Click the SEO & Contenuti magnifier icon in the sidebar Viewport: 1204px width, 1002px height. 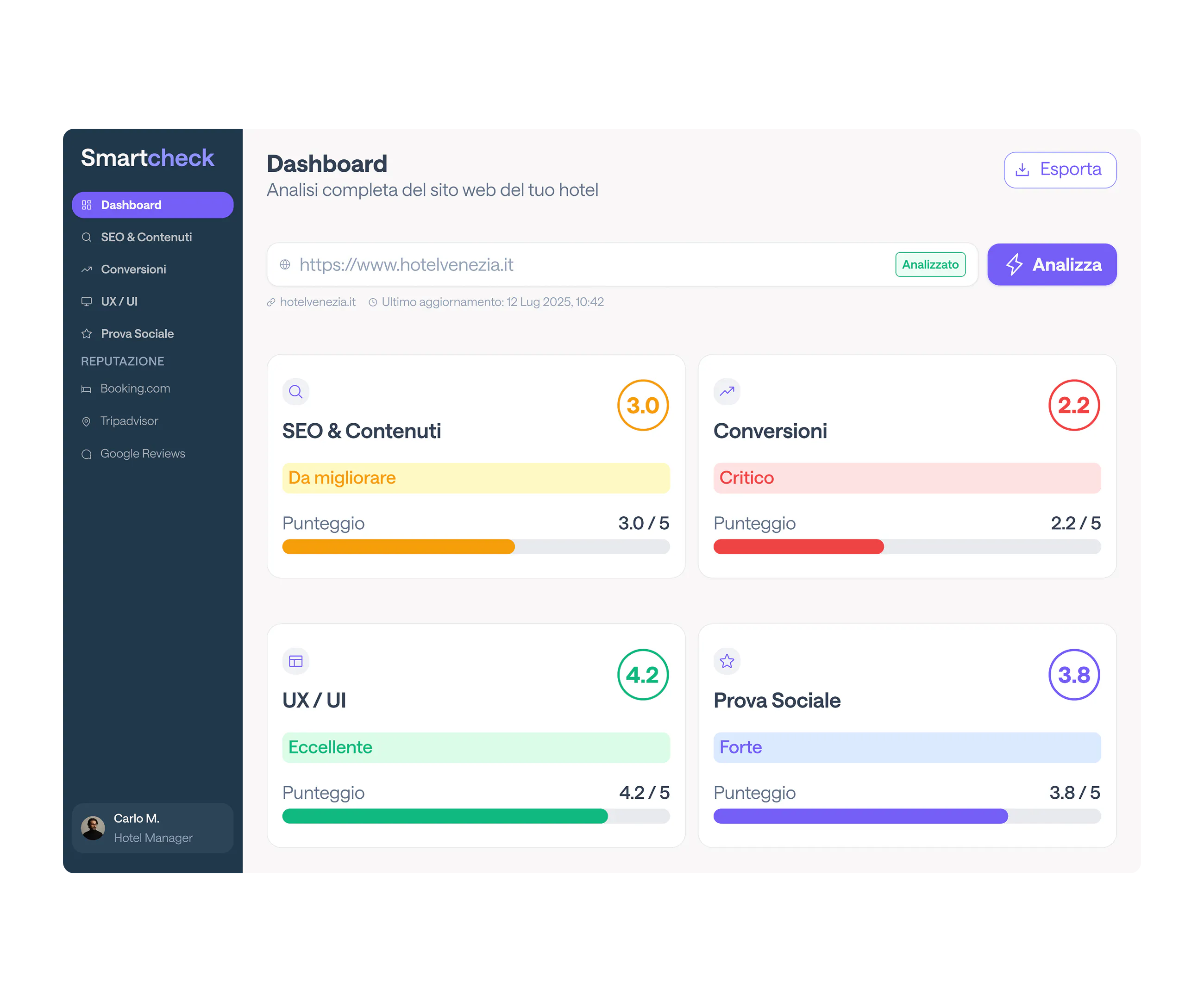click(87, 238)
